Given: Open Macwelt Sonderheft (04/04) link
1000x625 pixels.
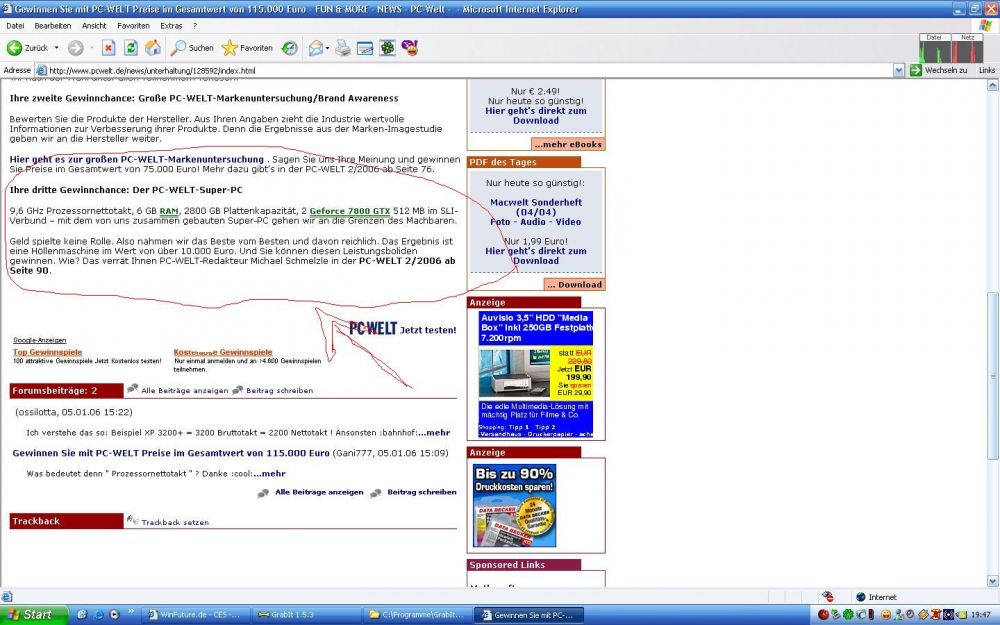Looking at the screenshot, I should (x=536, y=212).
